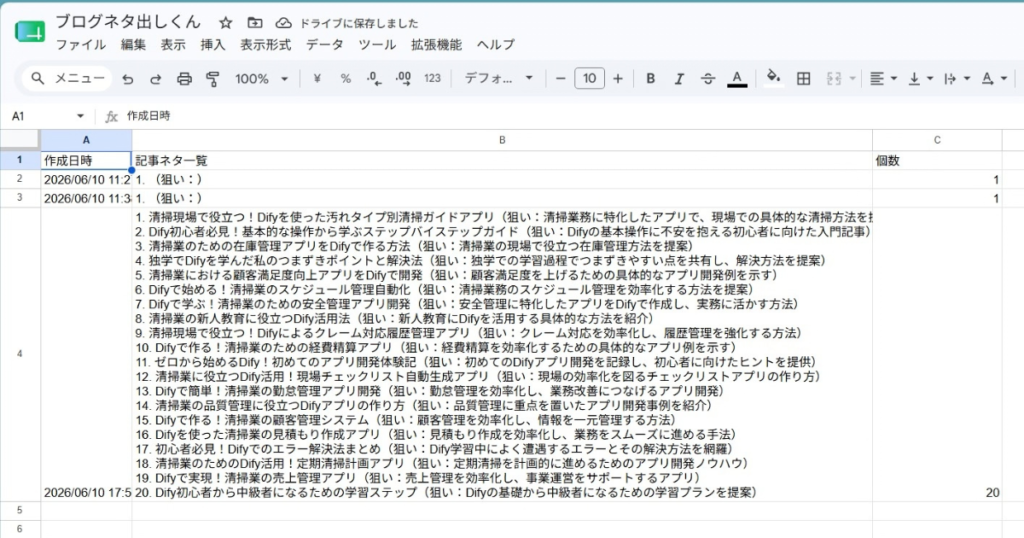This screenshot has width=1024, height=538.
Task: Increase decimal places
Action: pos(404,78)
